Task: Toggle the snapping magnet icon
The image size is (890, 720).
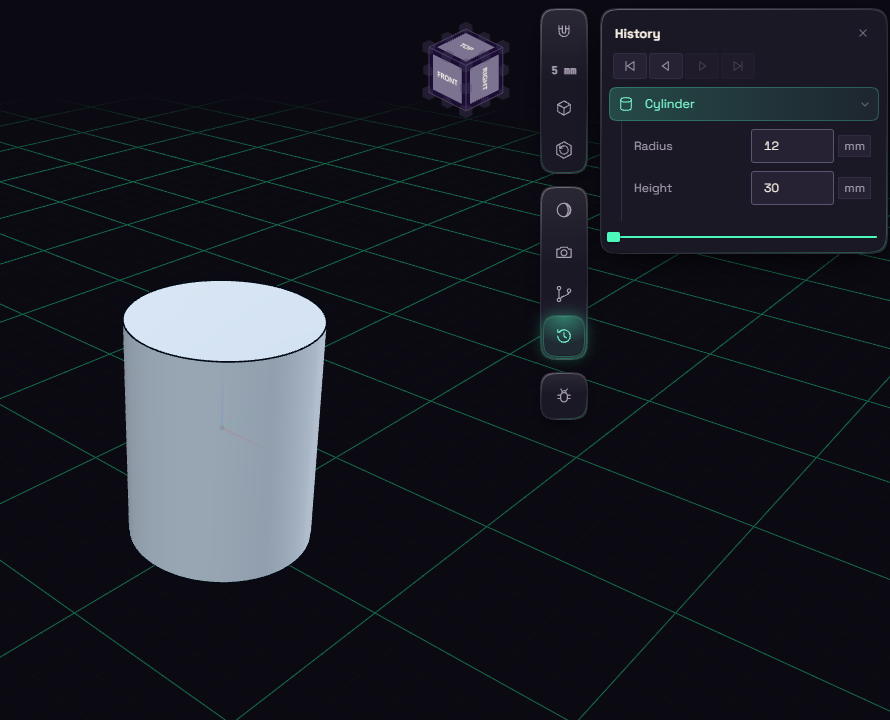Action: pos(564,31)
